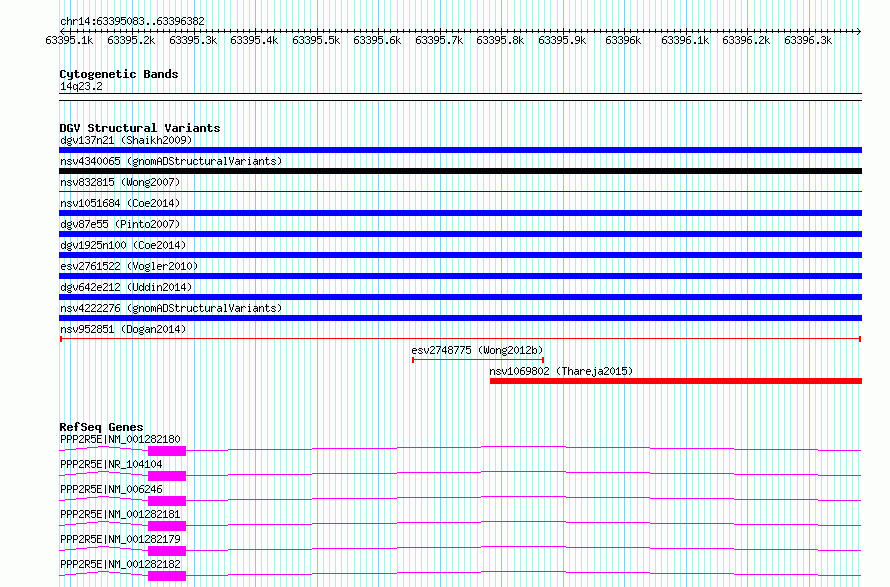Image resolution: width=890 pixels, height=587 pixels.
Task: Select the PPP2R5E|NM_001282181 exon block
Action: coord(167,526)
